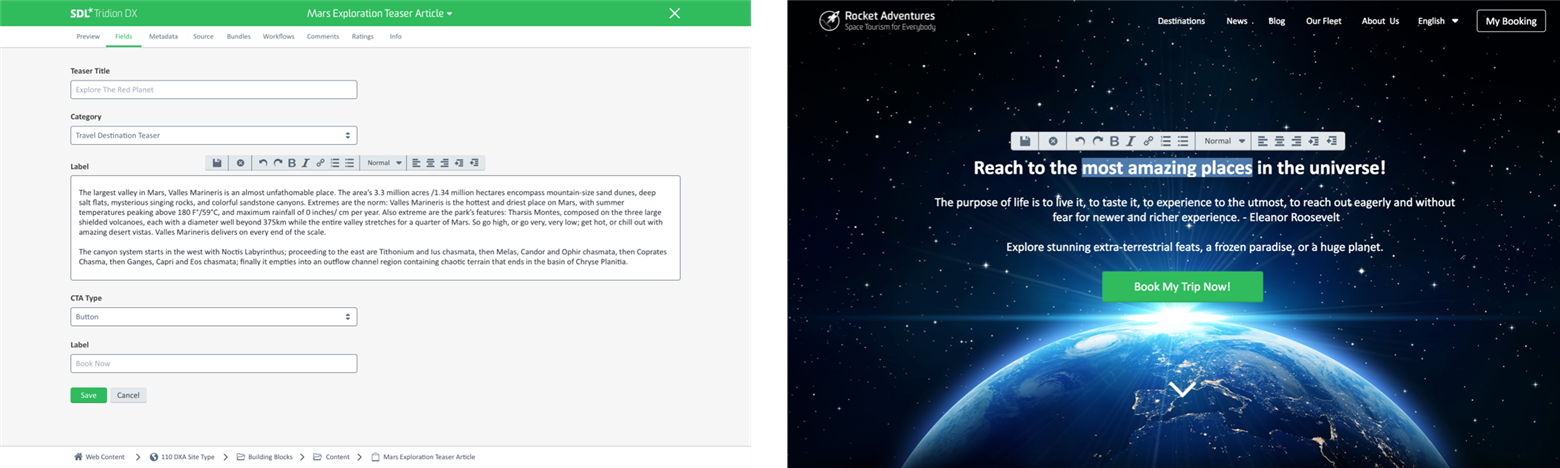
Task: Center text in Tridion Label toolbar
Action: pos(430,163)
